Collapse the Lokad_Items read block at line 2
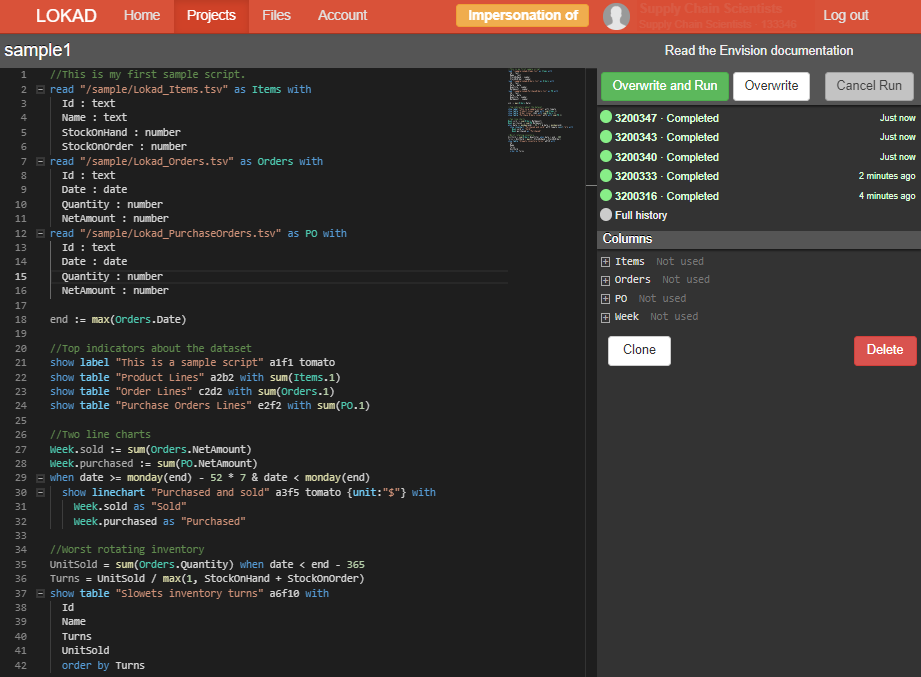The height and width of the screenshot is (677, 921). click(x=41, y=90)
